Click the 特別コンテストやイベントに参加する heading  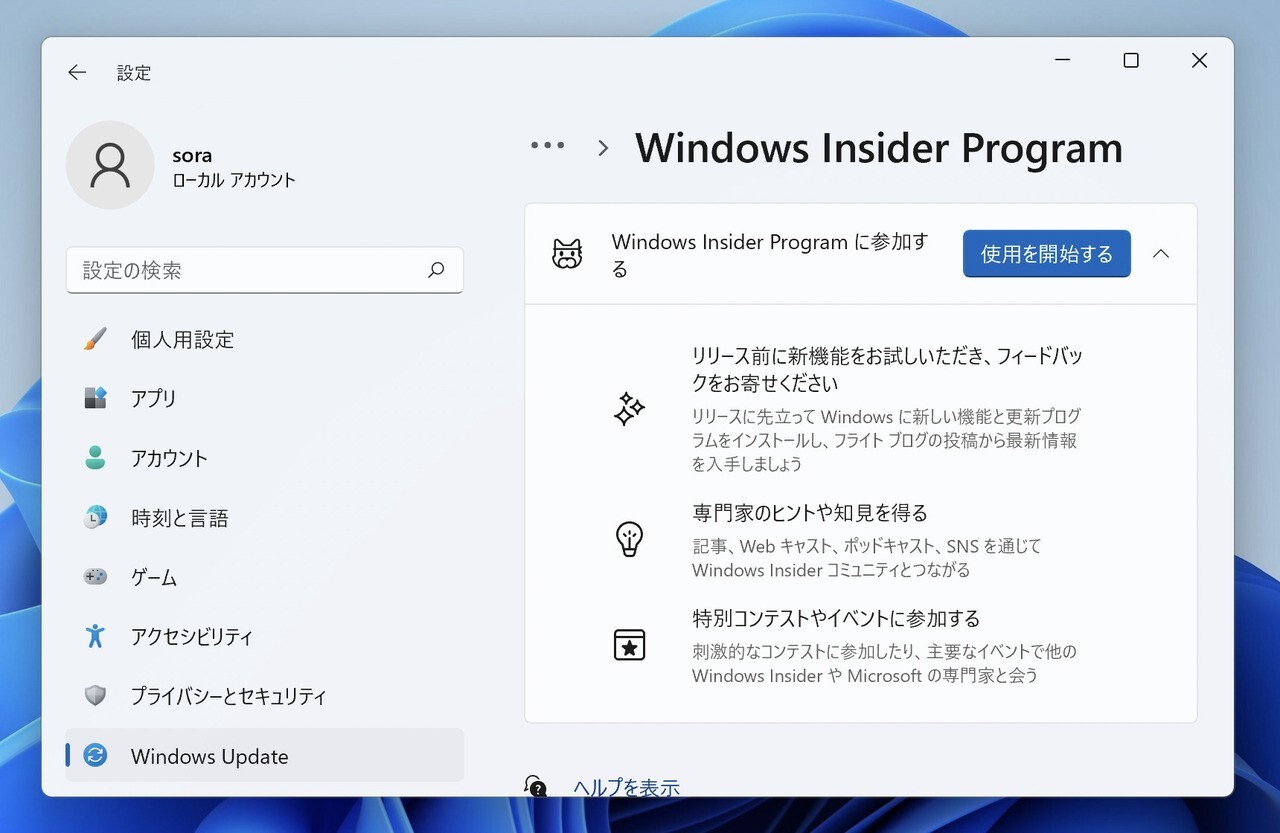click(836, 618)
